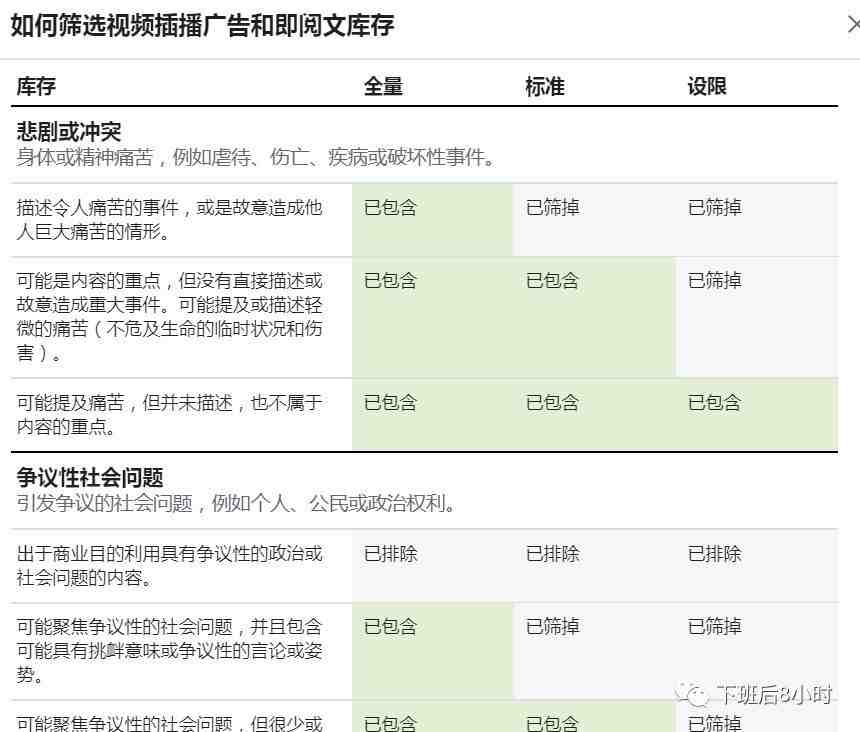Click row text 并且包含可能具有挑衅意味
This screenshot has width=860, height=732.
pyautogui.click(x=169, y=651)
